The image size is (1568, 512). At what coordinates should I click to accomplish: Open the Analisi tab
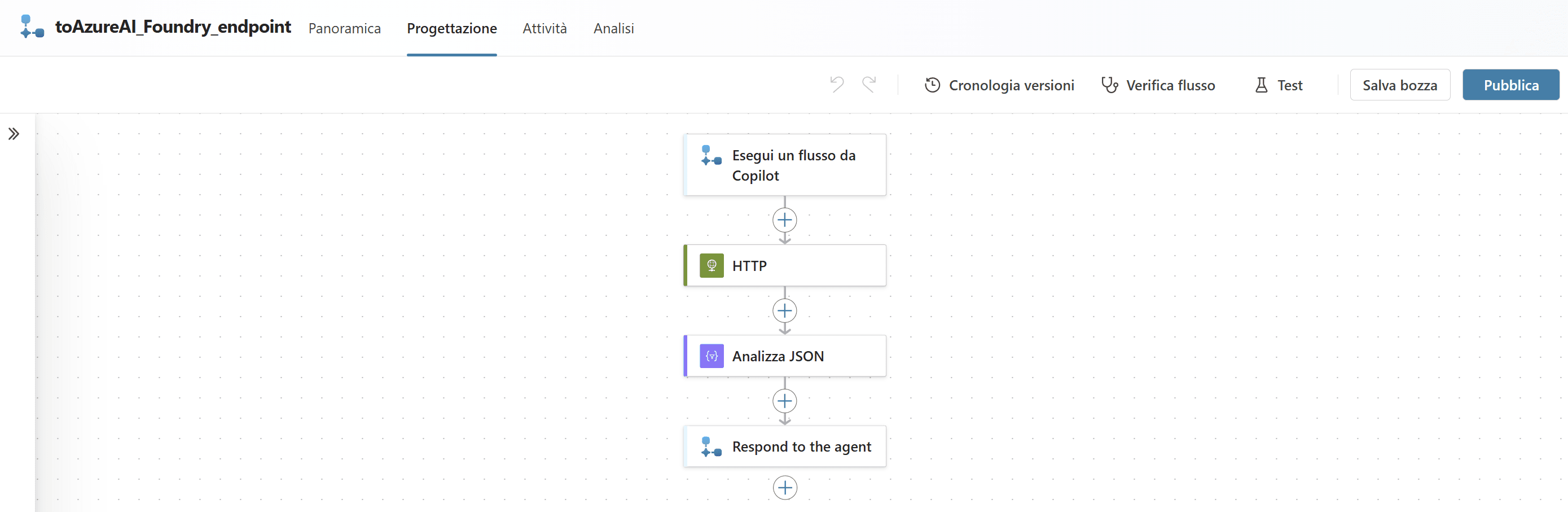click(613, 28)
